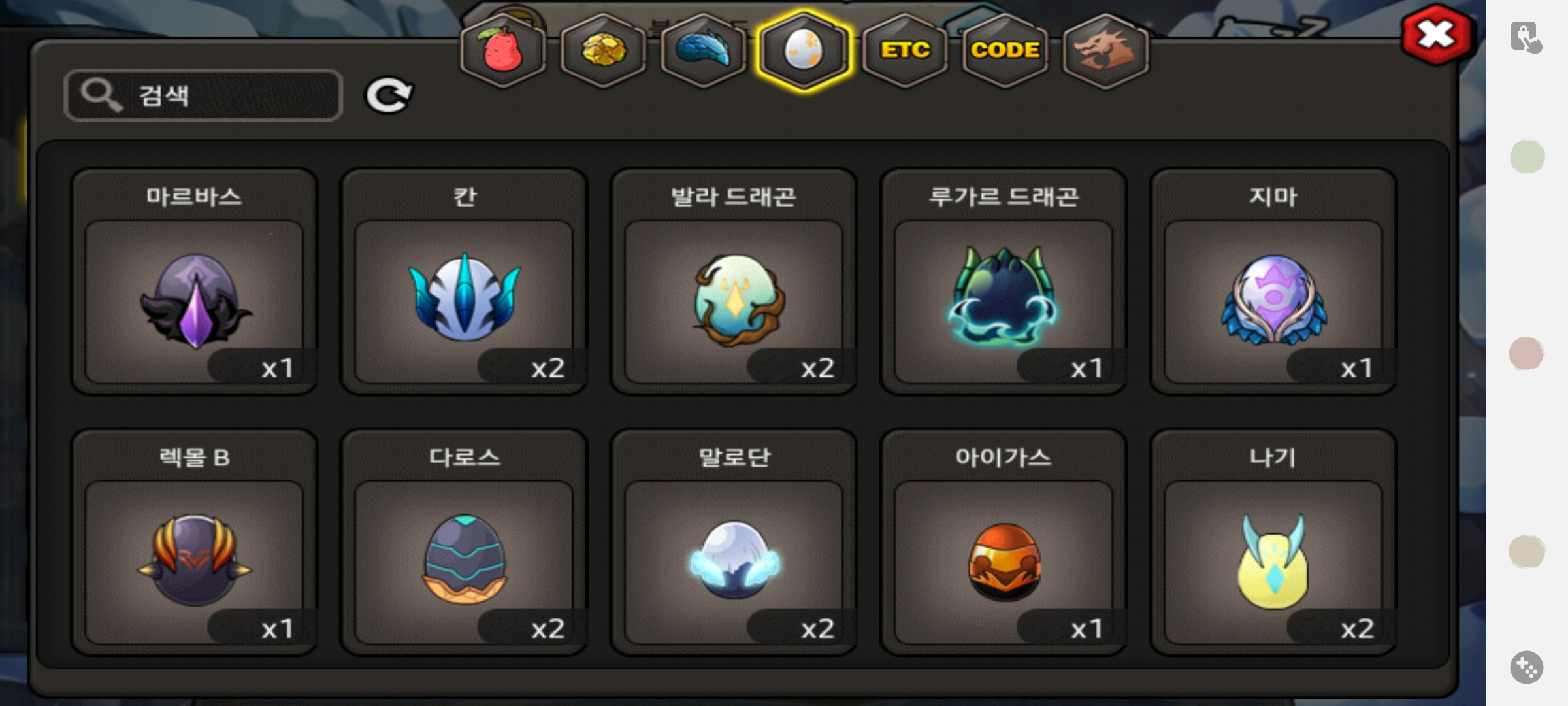
Task: Pick the 루가르 드래곤 egg
Action: (1004, 282)
